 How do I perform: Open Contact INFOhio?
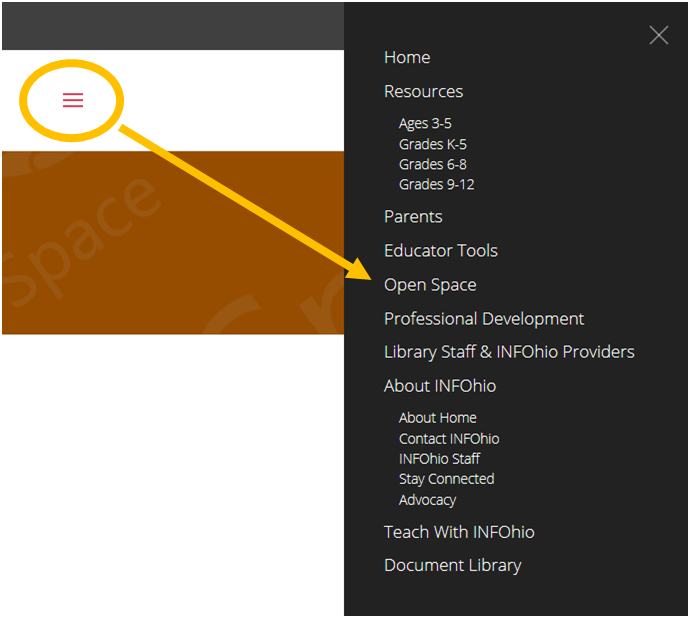(x=449, y=439)
